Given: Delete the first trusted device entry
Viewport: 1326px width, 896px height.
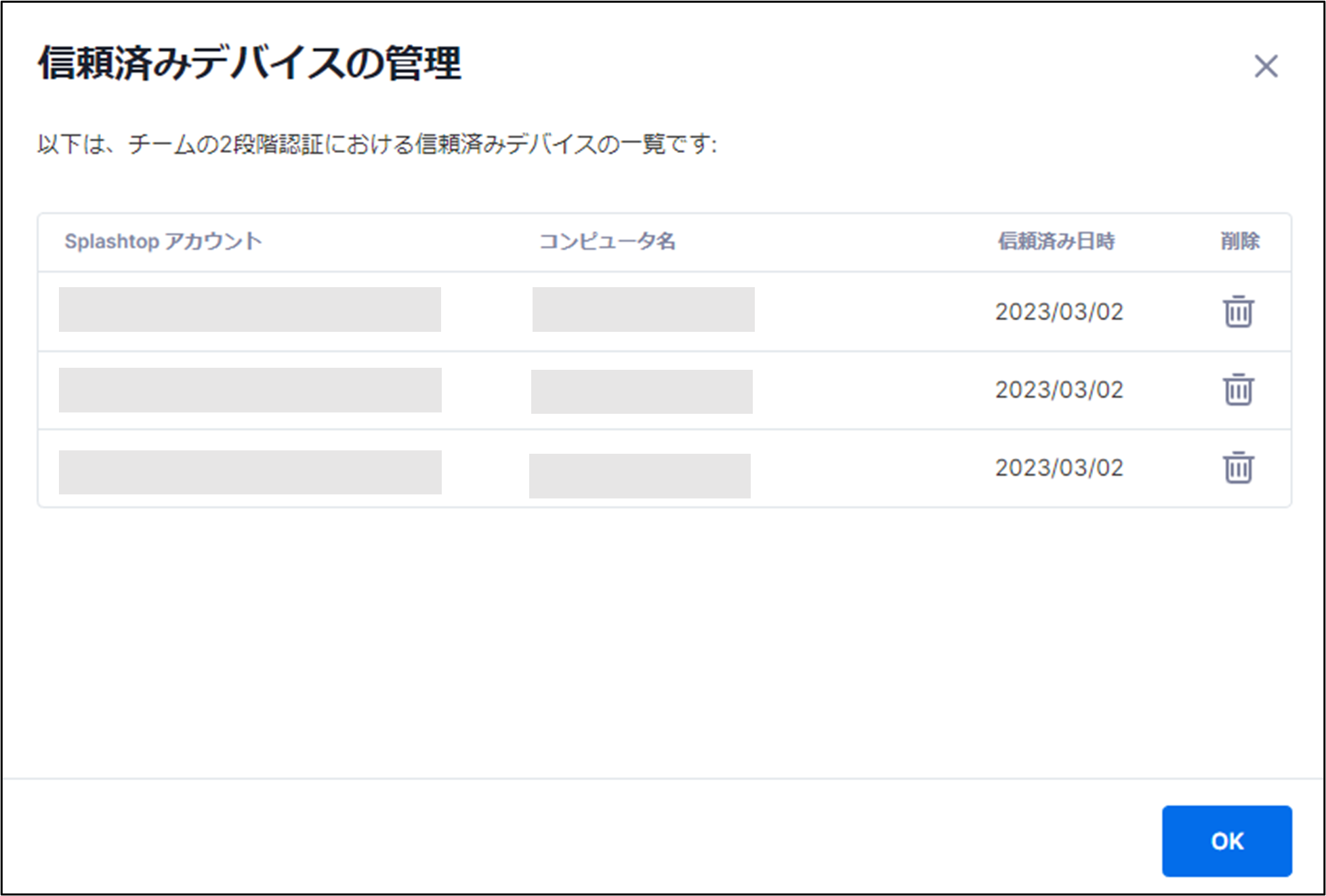Looking at the screenshot, I should (x=1238, y=312).
